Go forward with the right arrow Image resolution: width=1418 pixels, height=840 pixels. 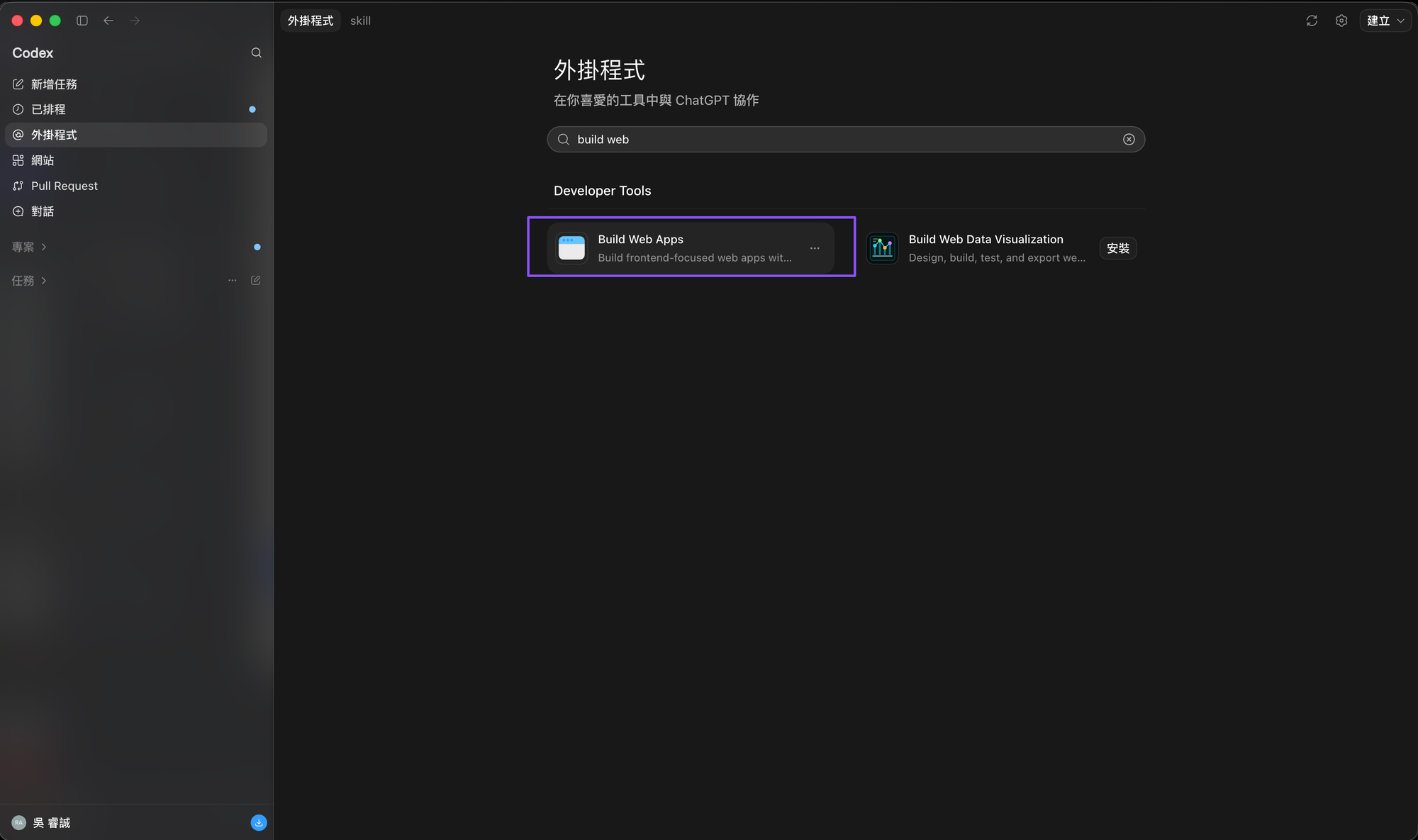point(135,21)
